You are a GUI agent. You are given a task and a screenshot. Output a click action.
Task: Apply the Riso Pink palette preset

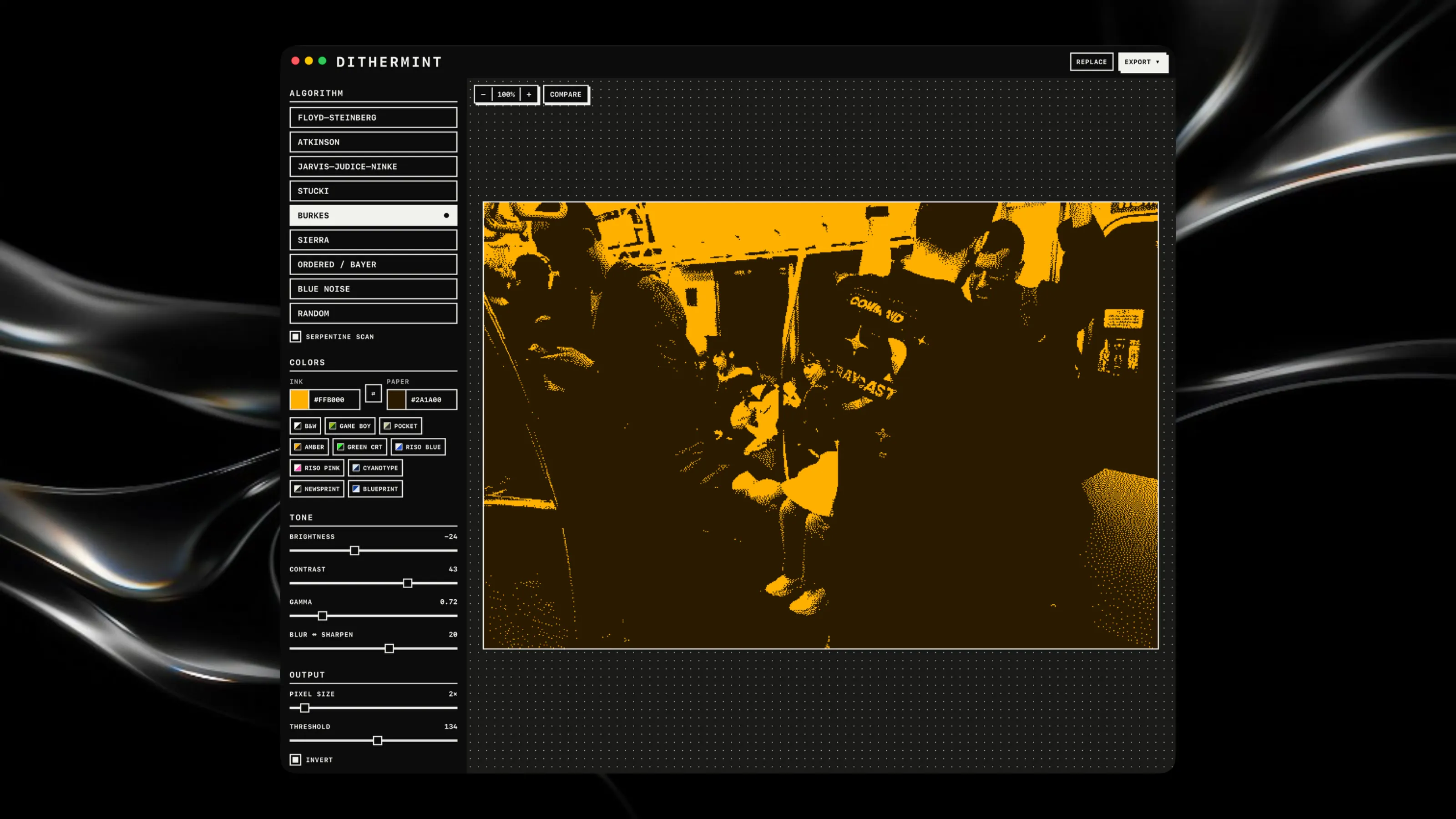click(317, 467)
